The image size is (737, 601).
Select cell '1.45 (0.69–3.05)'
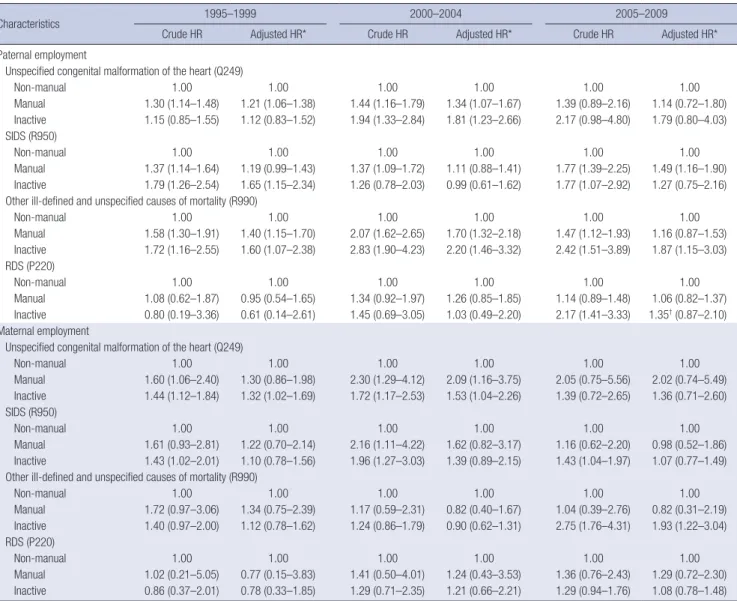point(387,315)
